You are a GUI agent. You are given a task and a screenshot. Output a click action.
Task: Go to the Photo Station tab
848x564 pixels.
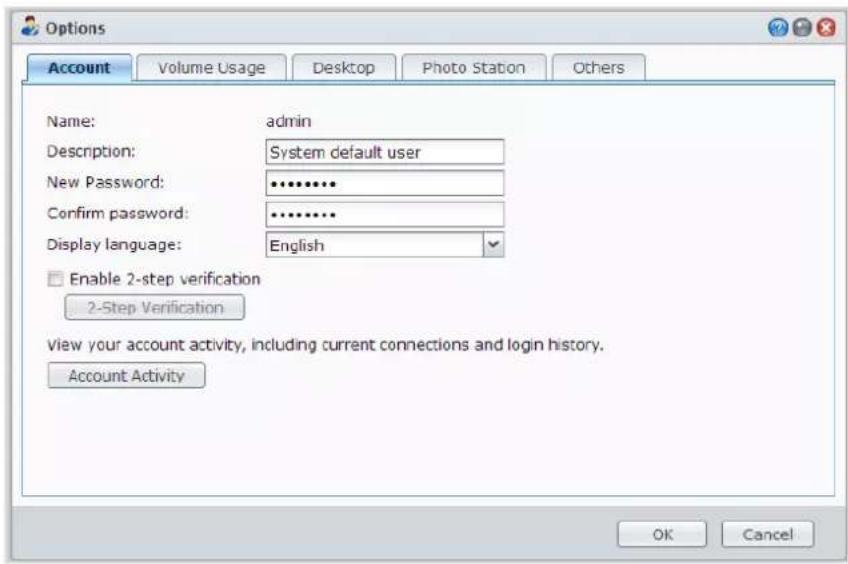point(474,68)
